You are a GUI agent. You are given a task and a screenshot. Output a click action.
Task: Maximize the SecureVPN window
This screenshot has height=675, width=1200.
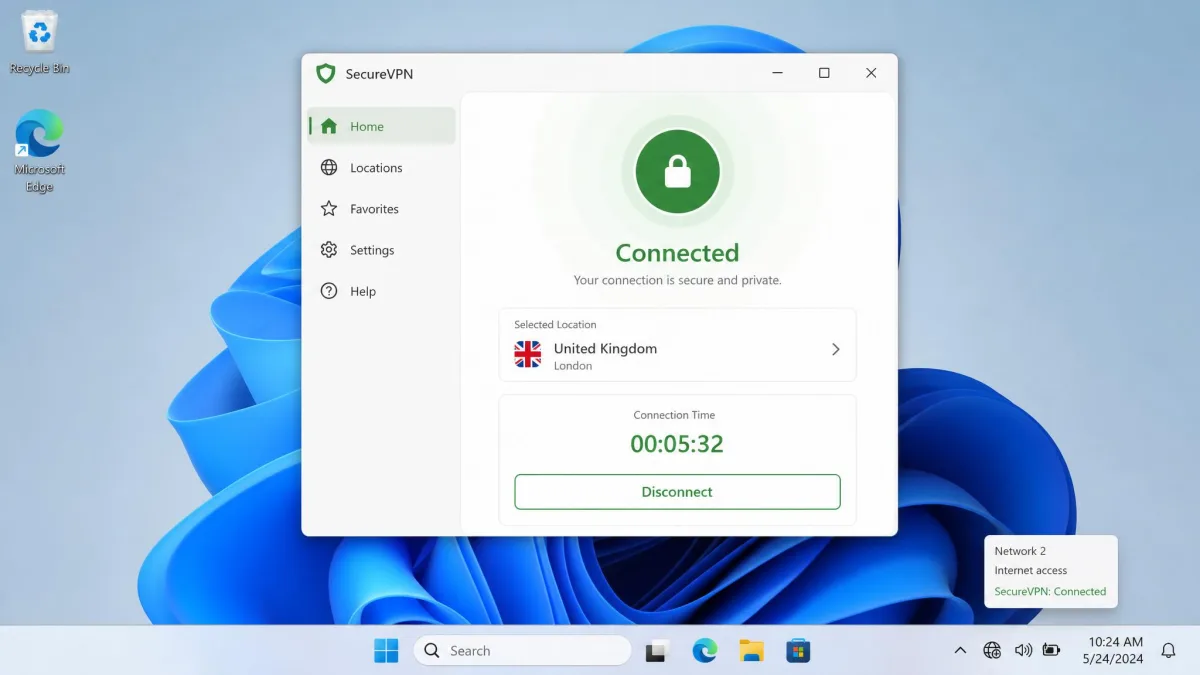[824, 73]
